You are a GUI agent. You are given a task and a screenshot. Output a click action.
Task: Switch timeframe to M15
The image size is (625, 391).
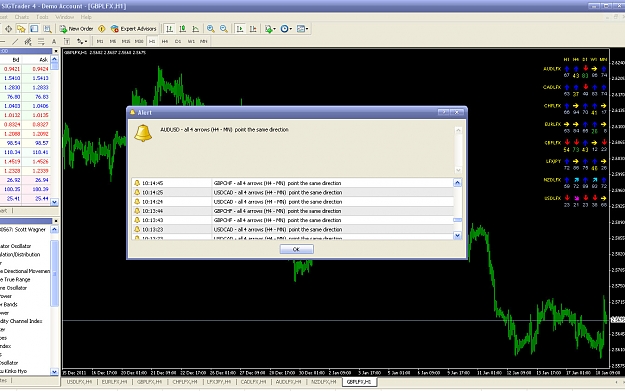click(126, 41)
